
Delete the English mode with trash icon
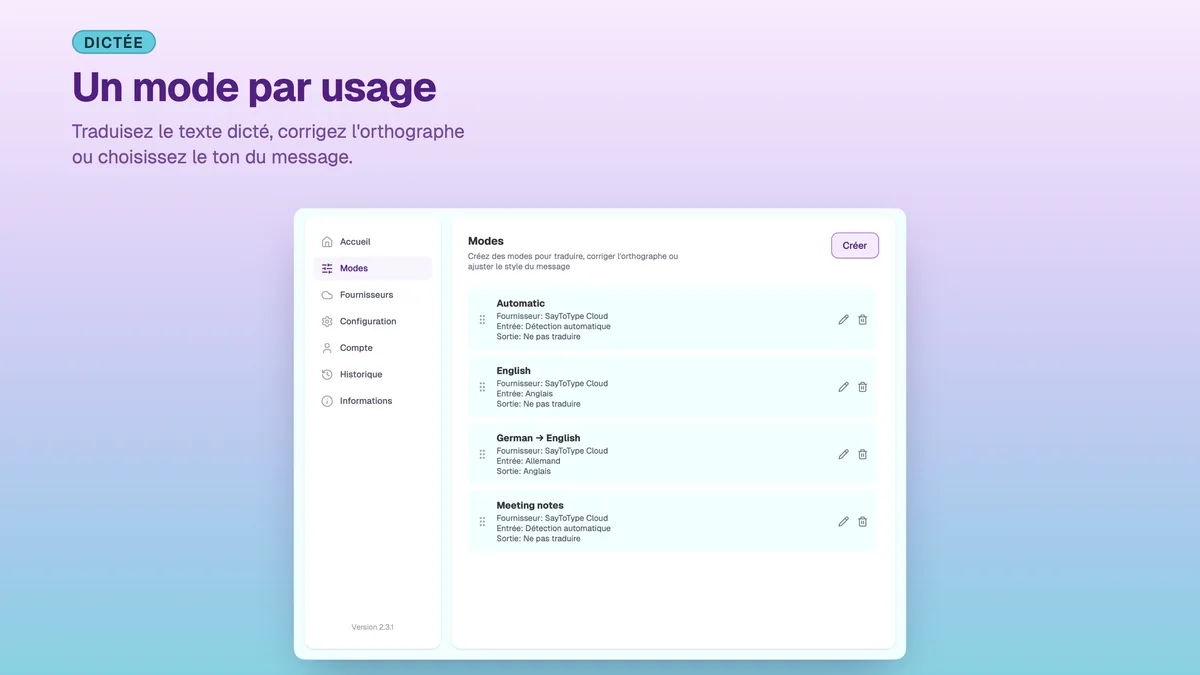pos(863,387)
